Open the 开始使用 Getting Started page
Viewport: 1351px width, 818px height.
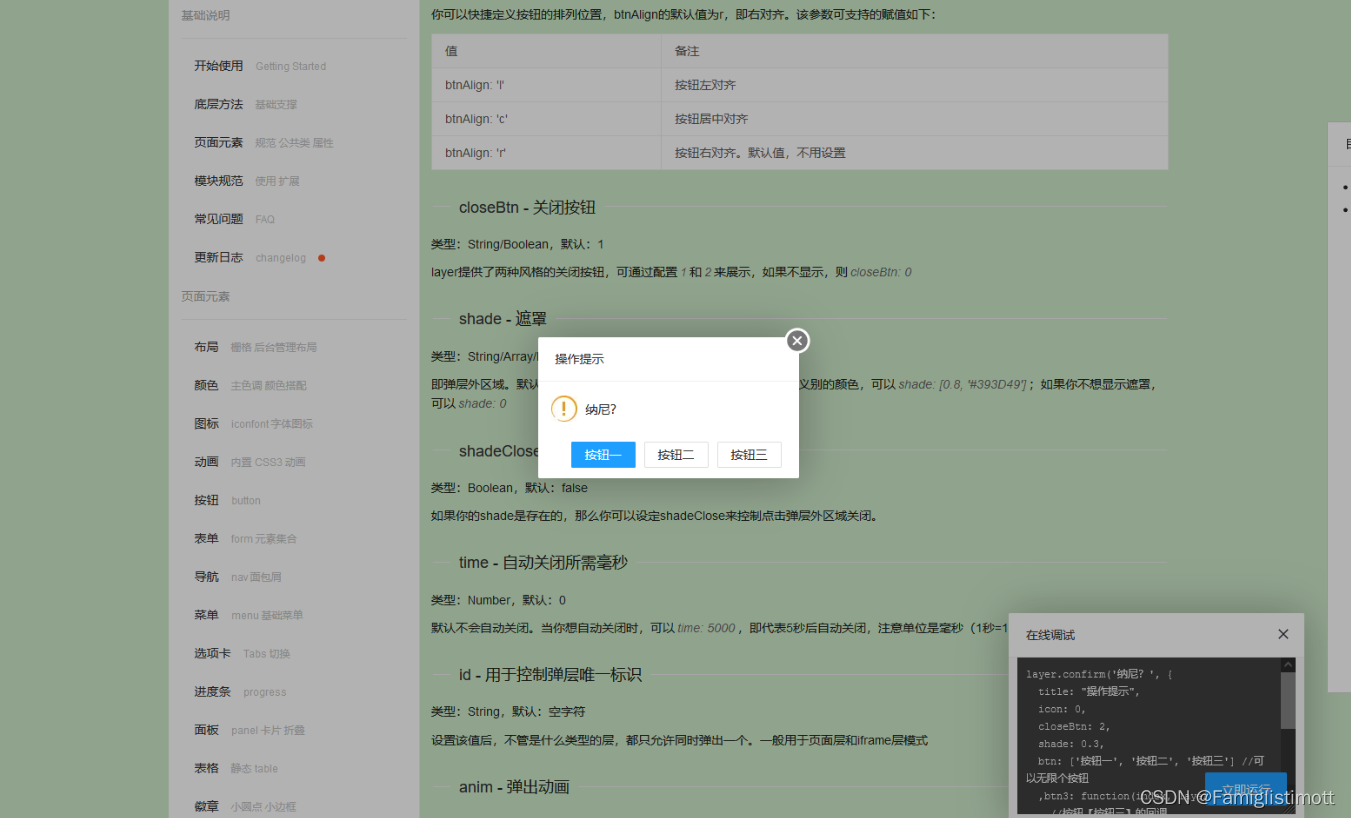219,65
